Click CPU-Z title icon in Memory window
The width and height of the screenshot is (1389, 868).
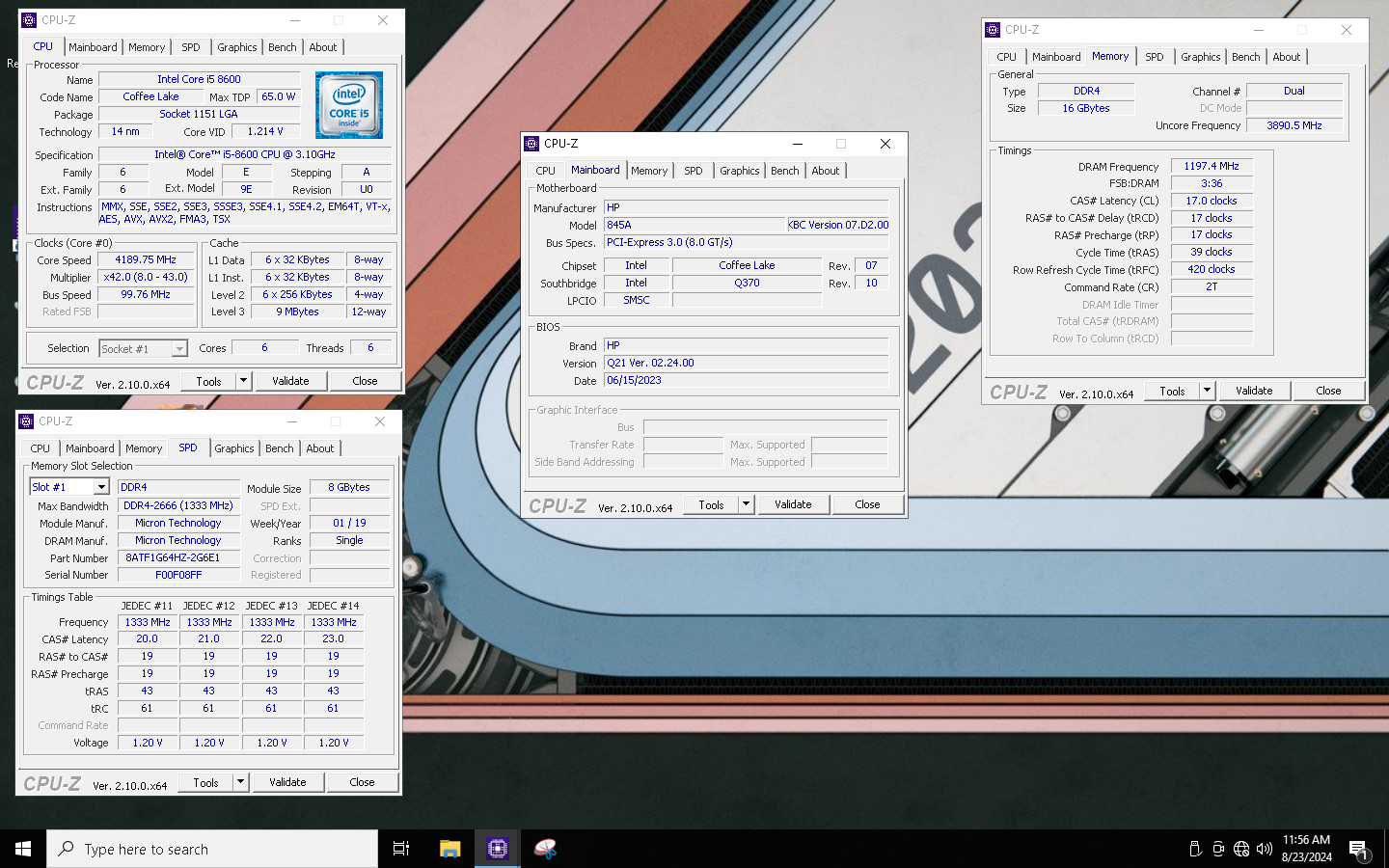[993, 30]
